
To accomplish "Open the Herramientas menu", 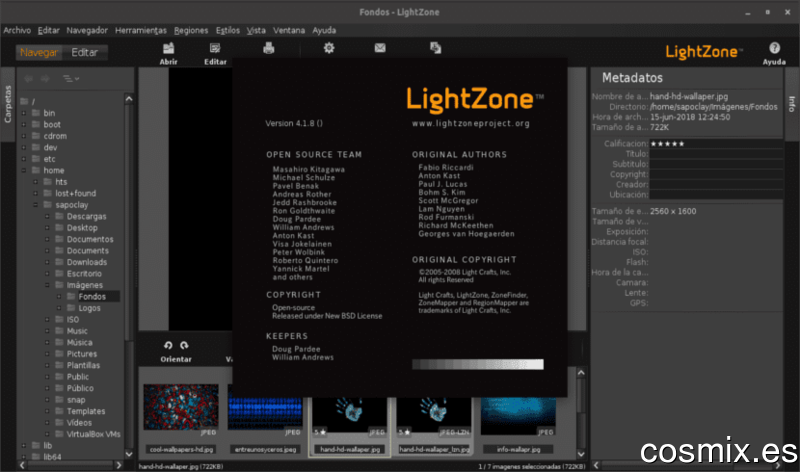I will tap(141, 30).
